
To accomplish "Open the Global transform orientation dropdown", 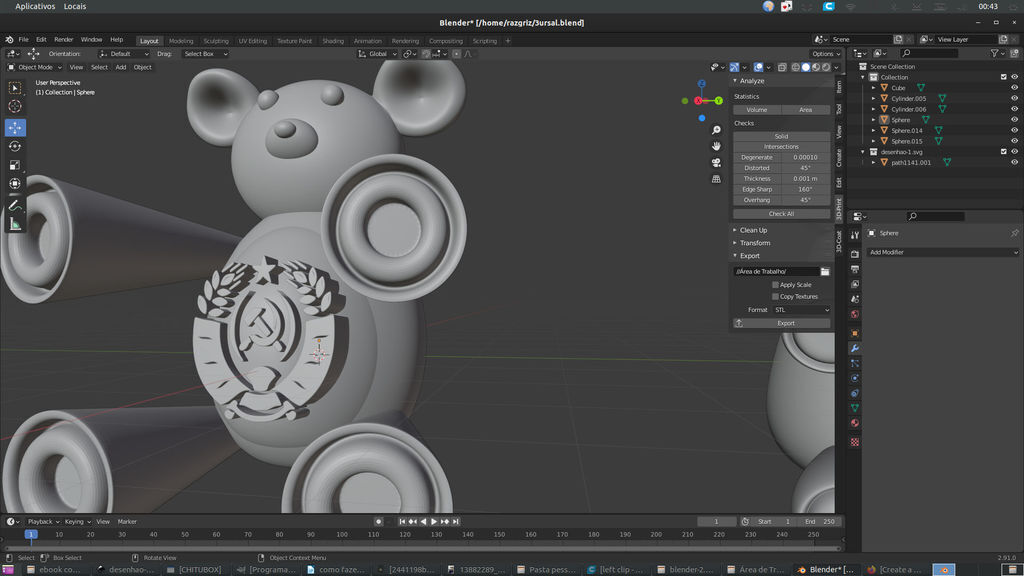I will (x=377, y=54).
